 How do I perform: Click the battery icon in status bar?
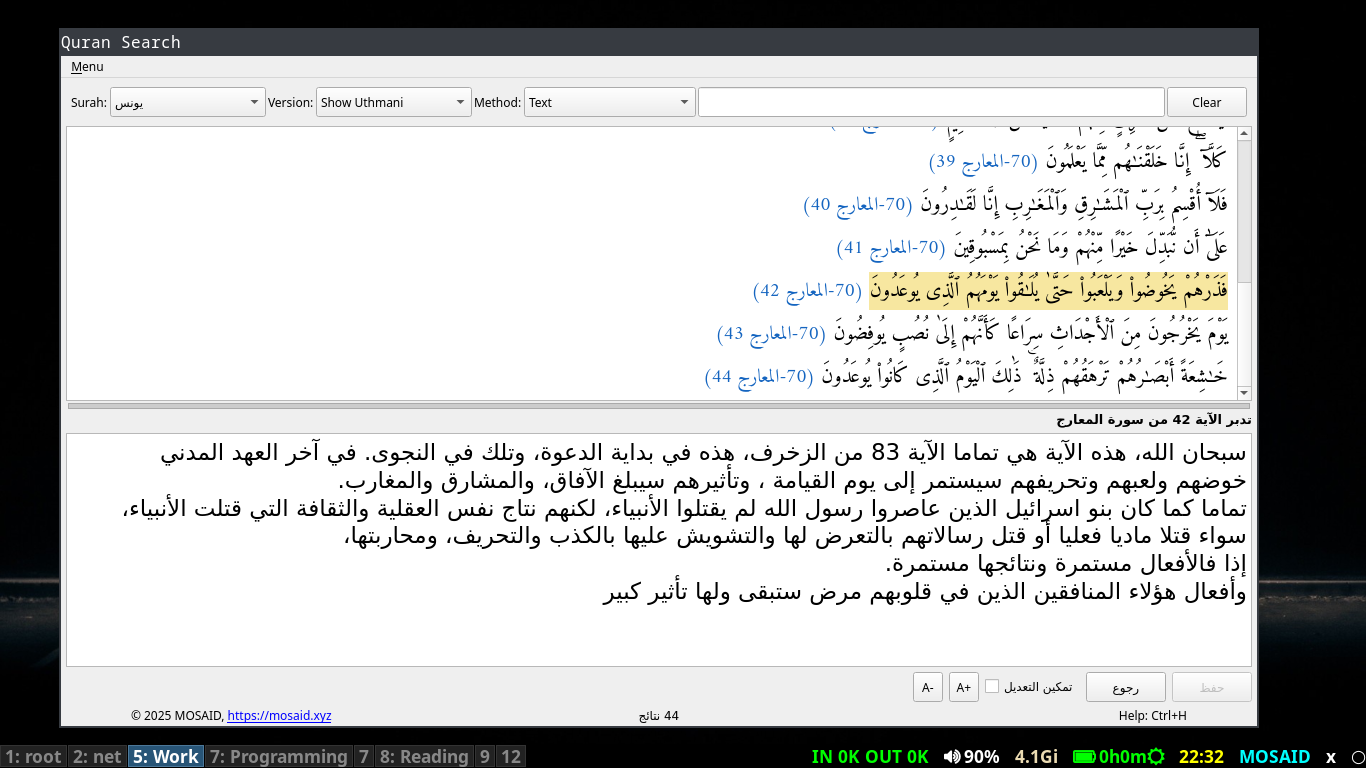pos(1084,757)
